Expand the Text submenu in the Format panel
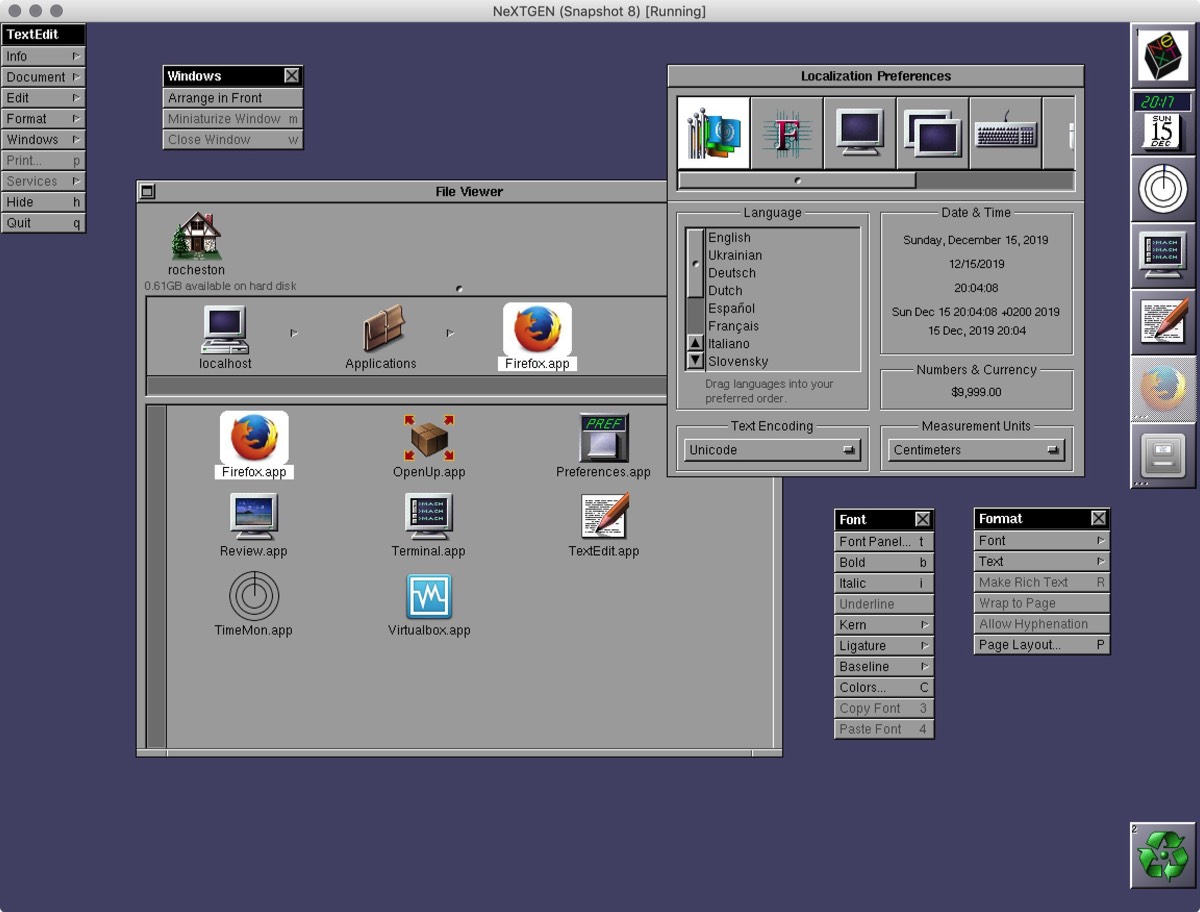The height and width of the screenshot is (912, 1200). (1042, 562)
